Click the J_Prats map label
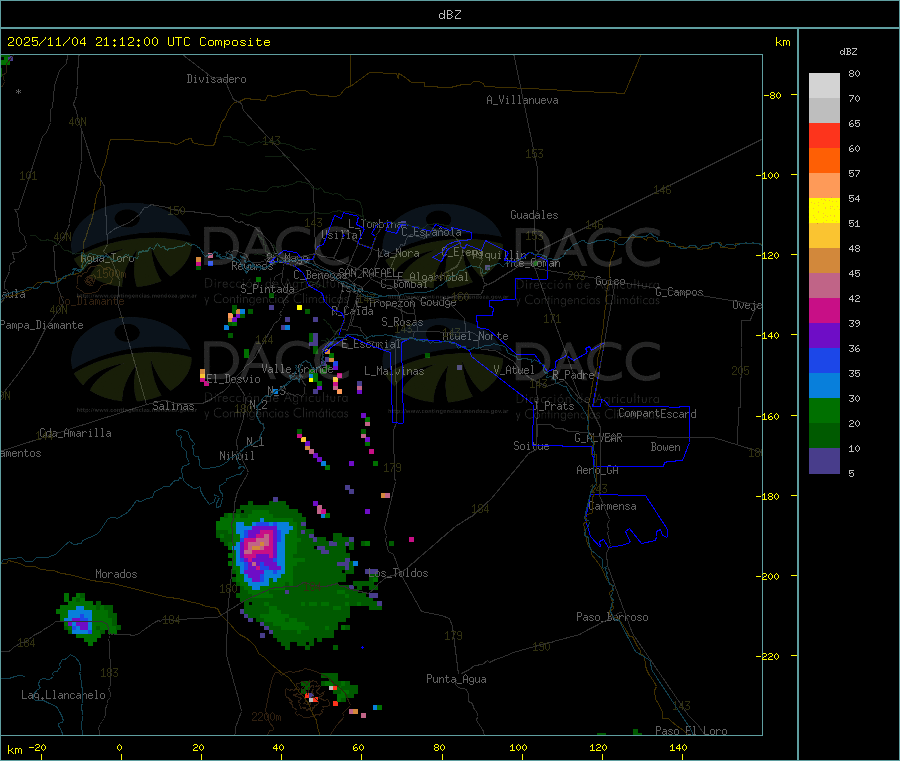Image resolution: width=900 pixels, height=761 pixels. (x=553, y=406)
